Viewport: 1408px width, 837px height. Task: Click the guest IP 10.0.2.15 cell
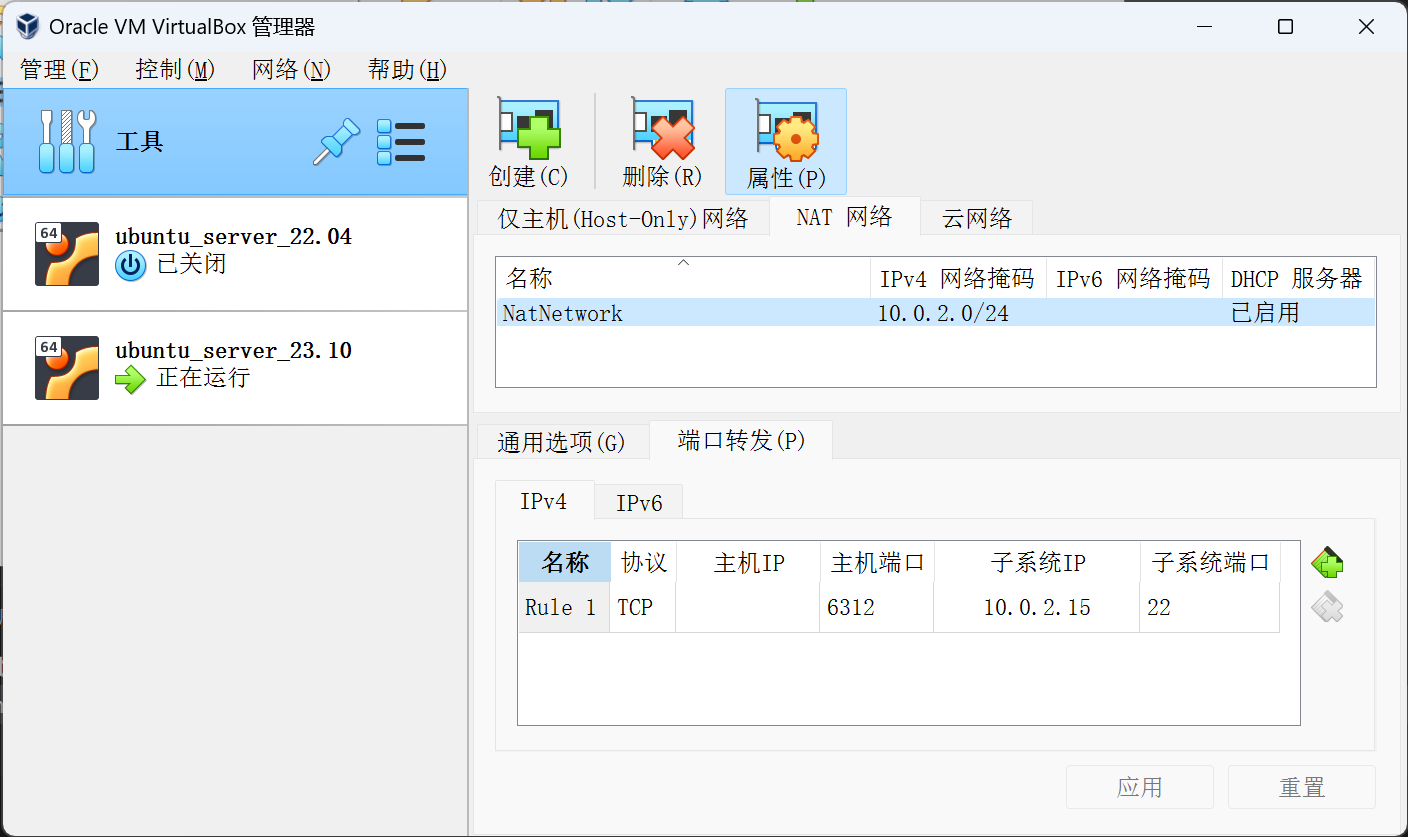tap(1037, 607)
